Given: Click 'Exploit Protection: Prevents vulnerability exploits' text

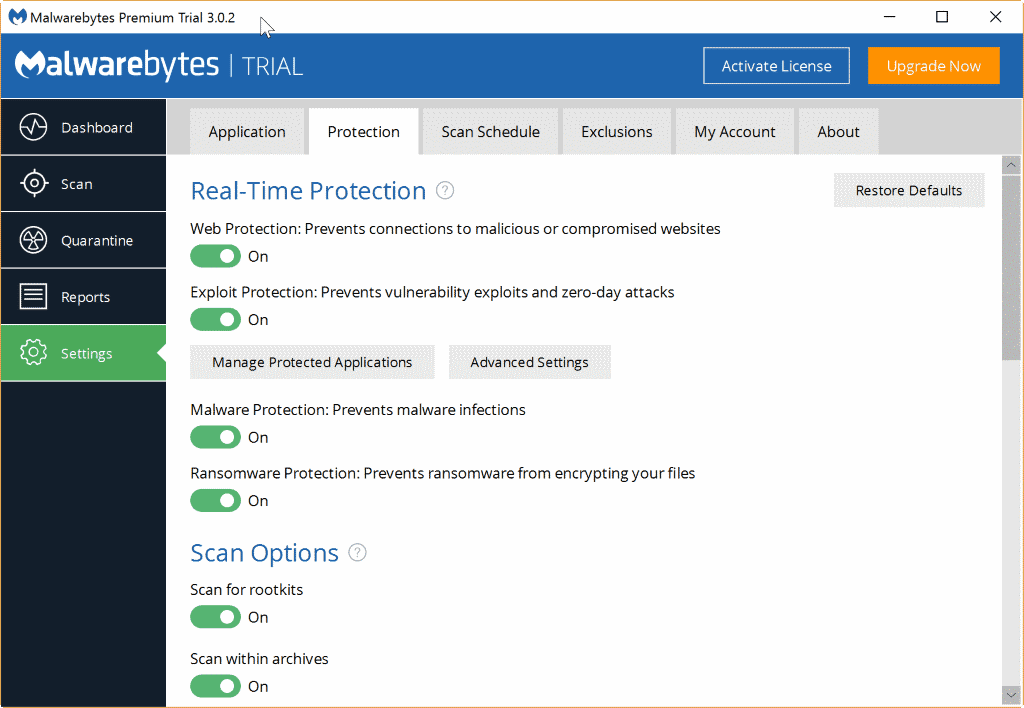Looking at the screenshot, I should point(432,292).
